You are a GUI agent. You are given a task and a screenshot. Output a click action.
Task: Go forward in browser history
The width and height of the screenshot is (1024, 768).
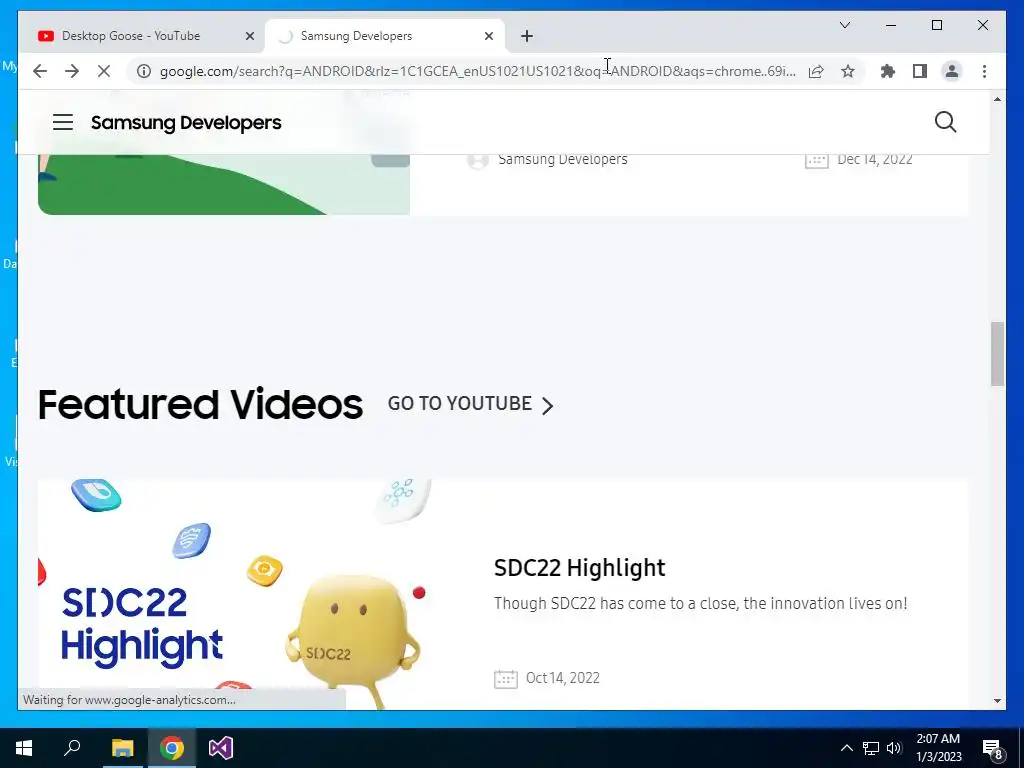[72, 71]
